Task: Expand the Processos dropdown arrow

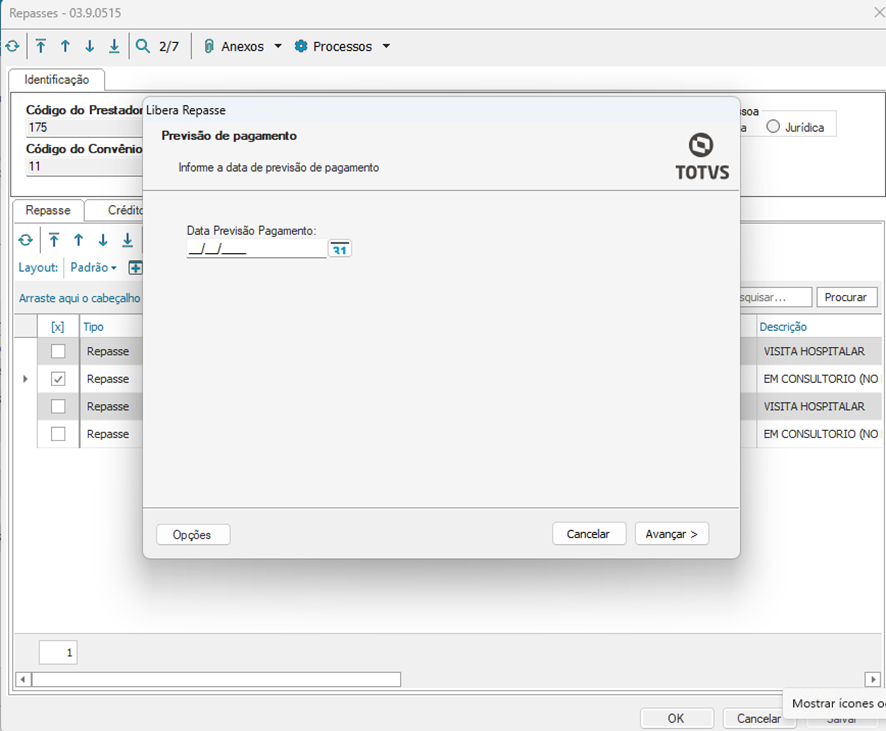Action: (x=386, y=46)
